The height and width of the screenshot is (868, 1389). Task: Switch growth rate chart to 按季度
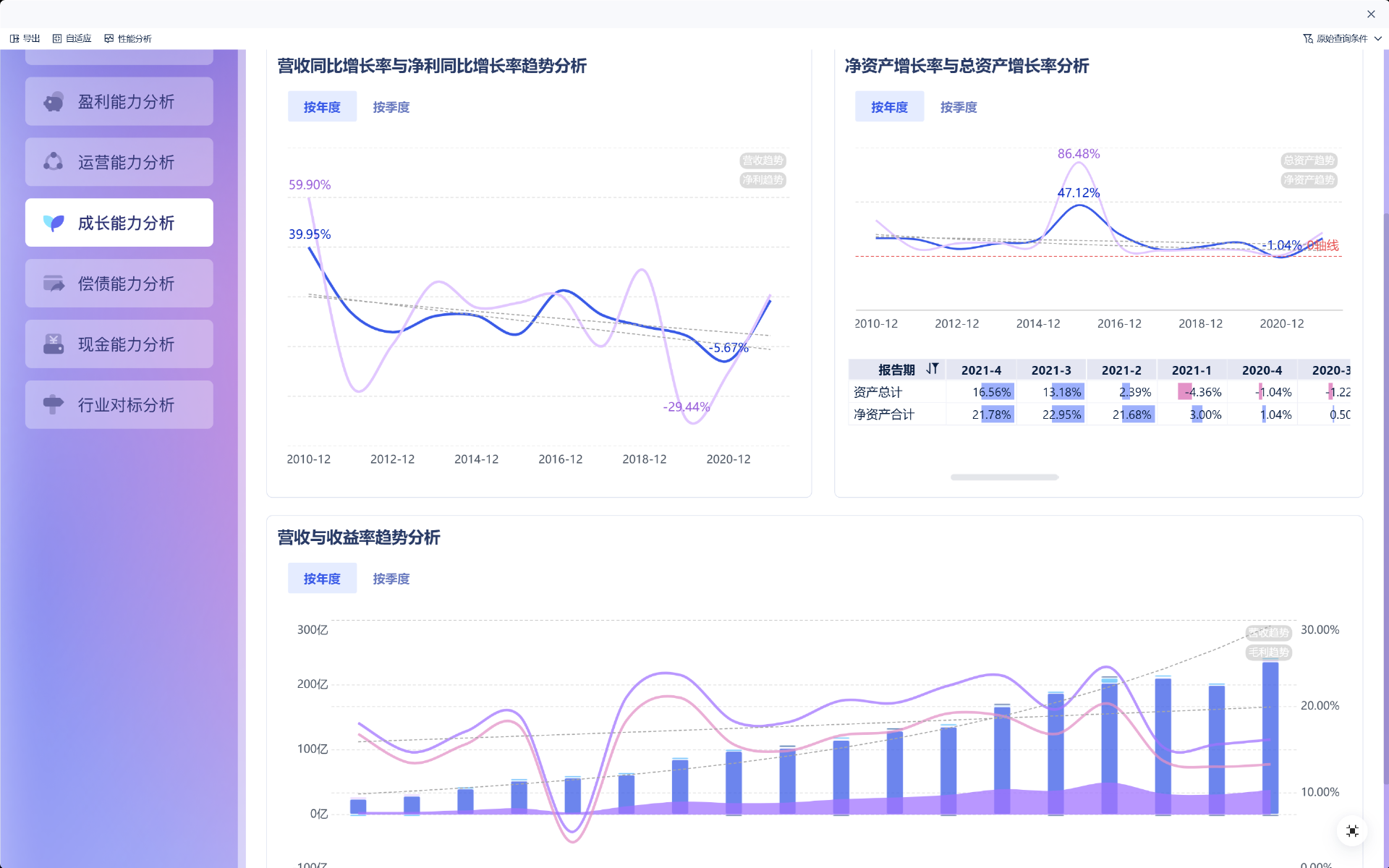pos(391,107)
